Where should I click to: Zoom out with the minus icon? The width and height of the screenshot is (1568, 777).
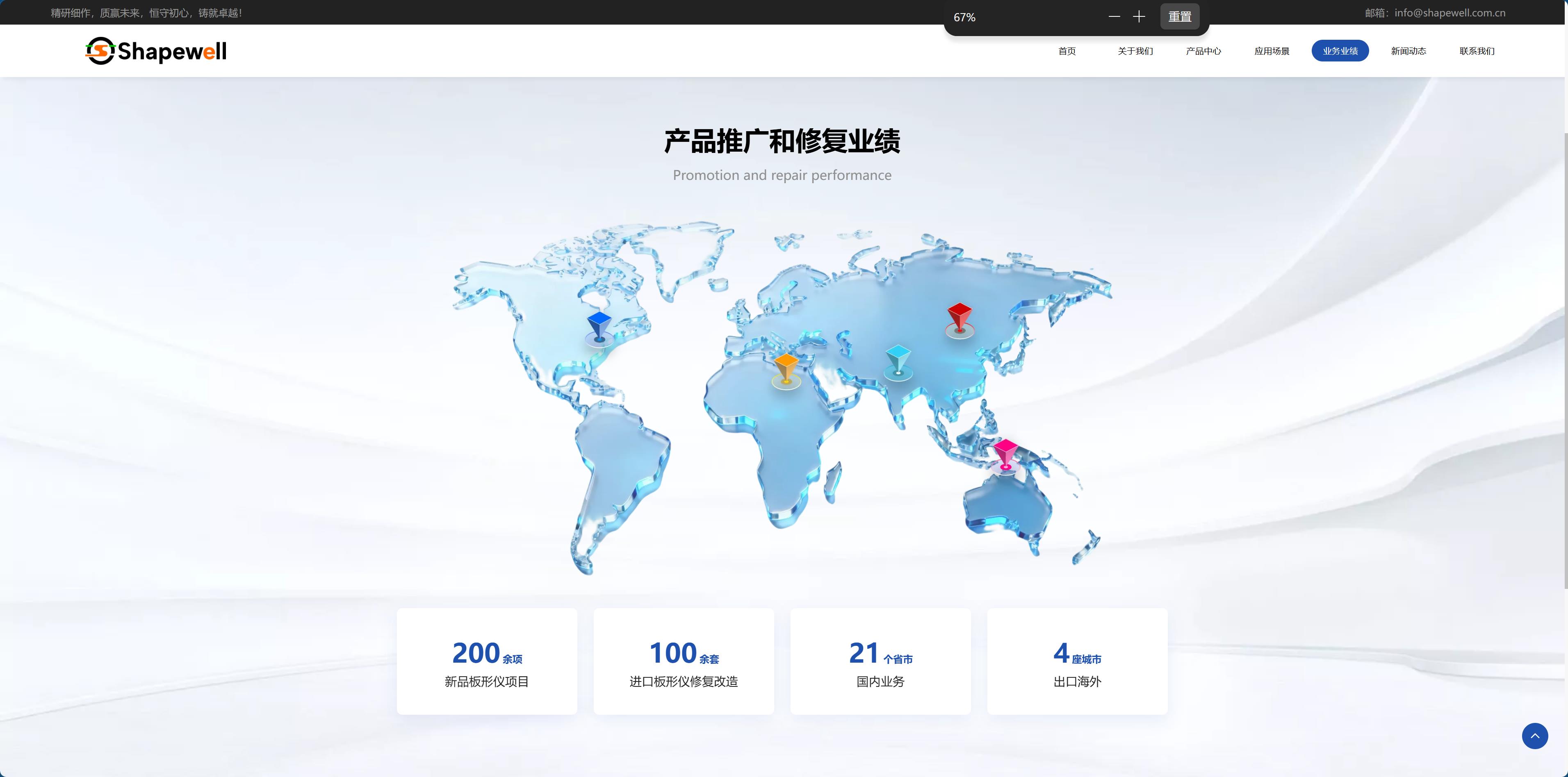point(1114,17)
